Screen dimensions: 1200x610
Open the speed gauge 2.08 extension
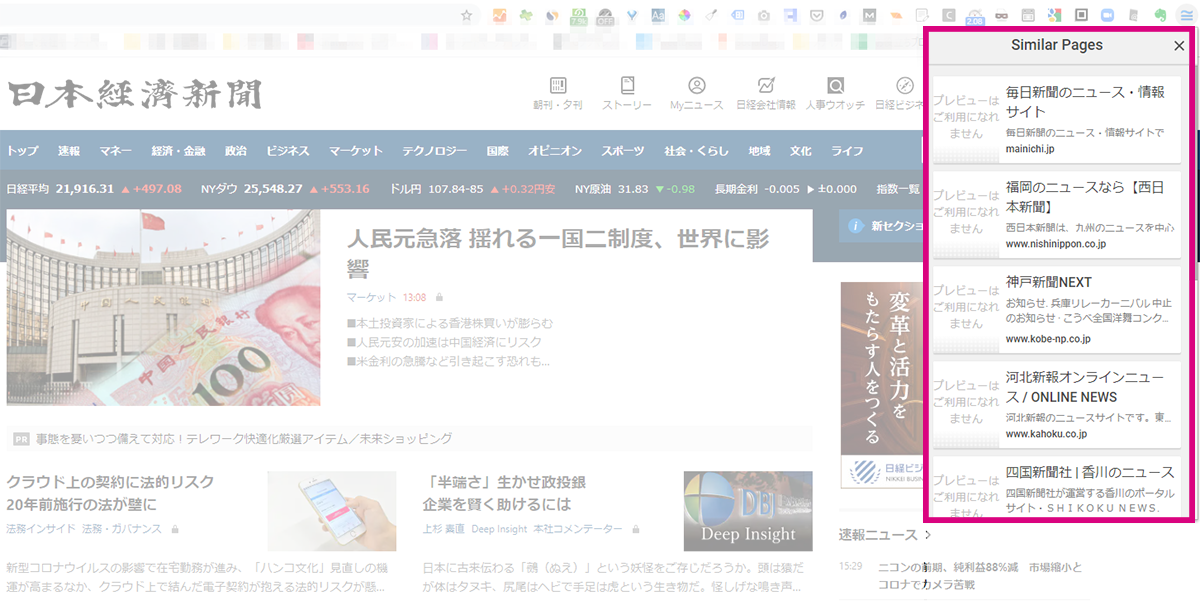[x=974, y=16]
